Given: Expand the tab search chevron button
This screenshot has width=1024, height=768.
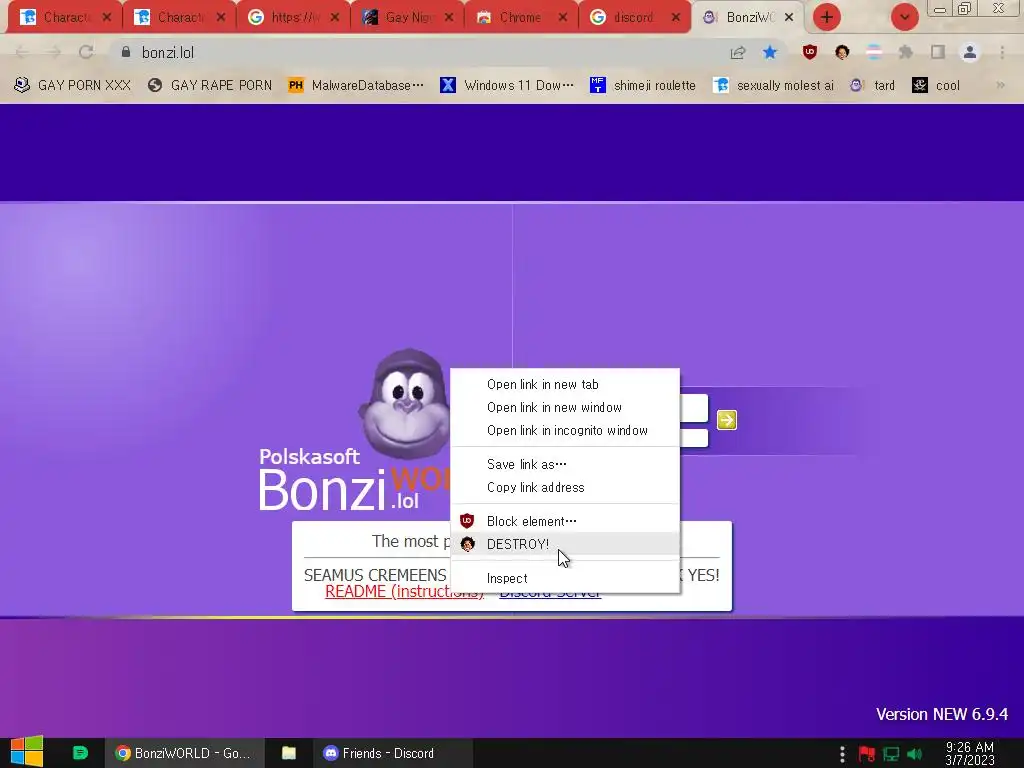Looking at the screenshot, I should click(x=904, y=17).
